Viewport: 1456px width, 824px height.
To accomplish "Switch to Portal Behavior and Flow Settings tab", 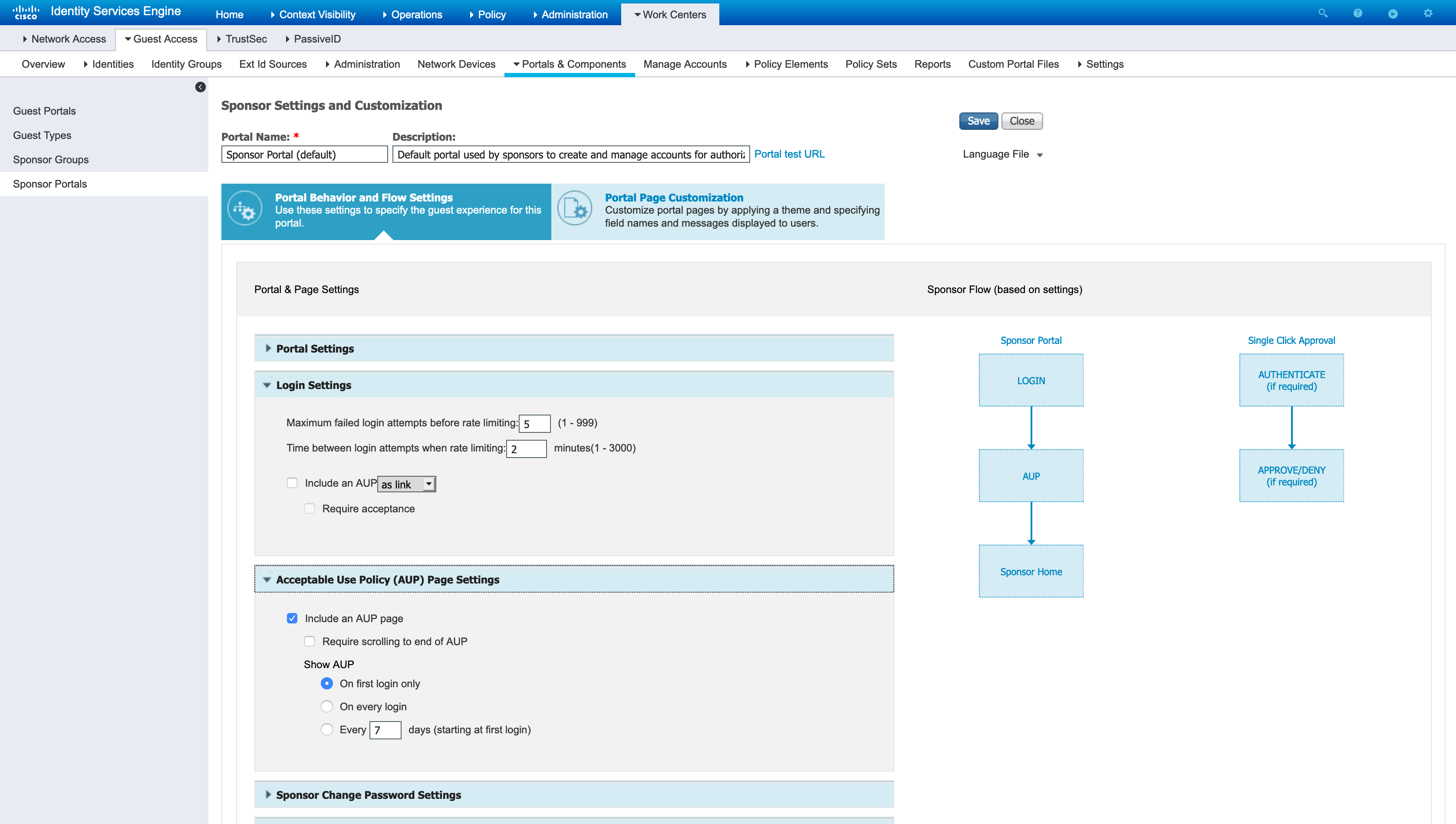I will [x=386, y=211].
